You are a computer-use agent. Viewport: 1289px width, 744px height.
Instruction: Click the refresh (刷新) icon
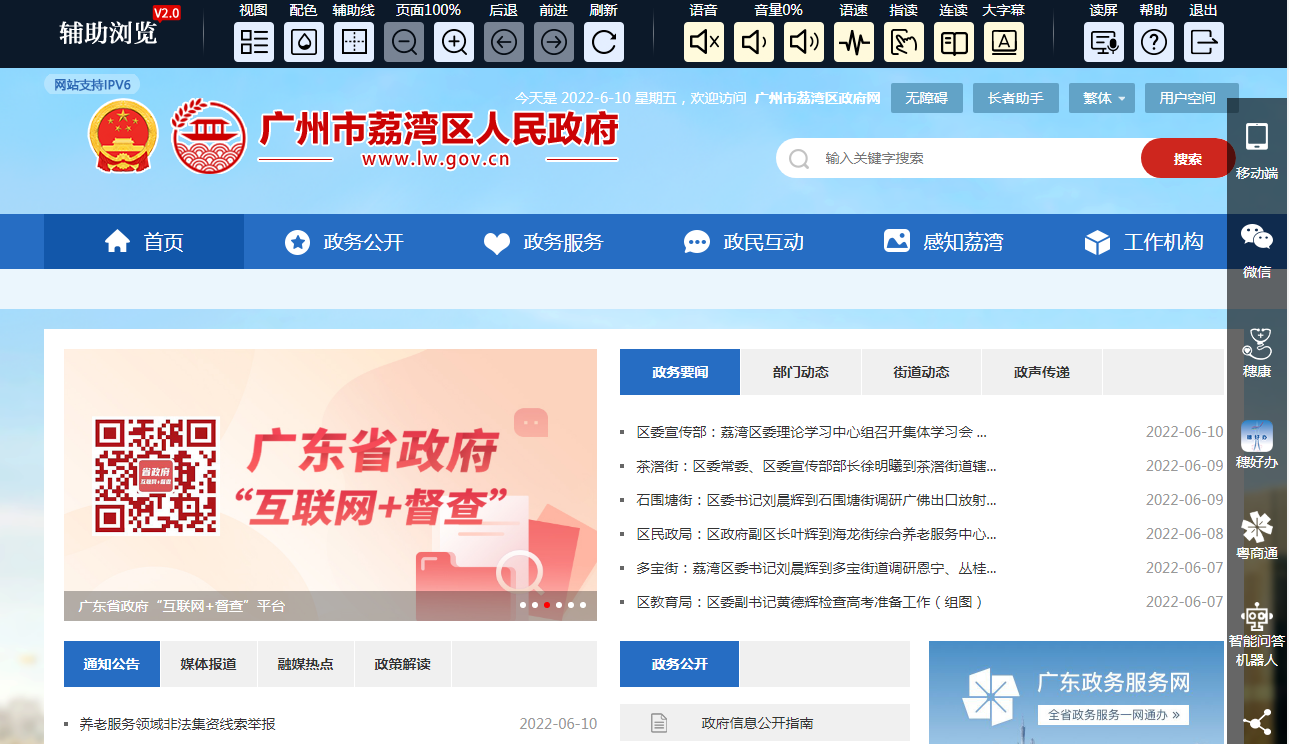coord(604,43)
